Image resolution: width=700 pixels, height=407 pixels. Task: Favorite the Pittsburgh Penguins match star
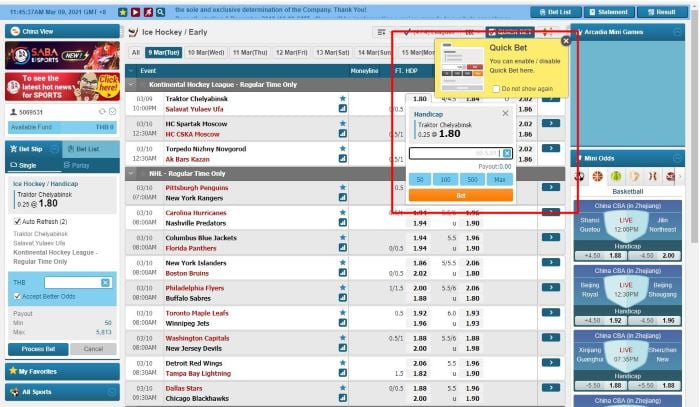(342, 187)
